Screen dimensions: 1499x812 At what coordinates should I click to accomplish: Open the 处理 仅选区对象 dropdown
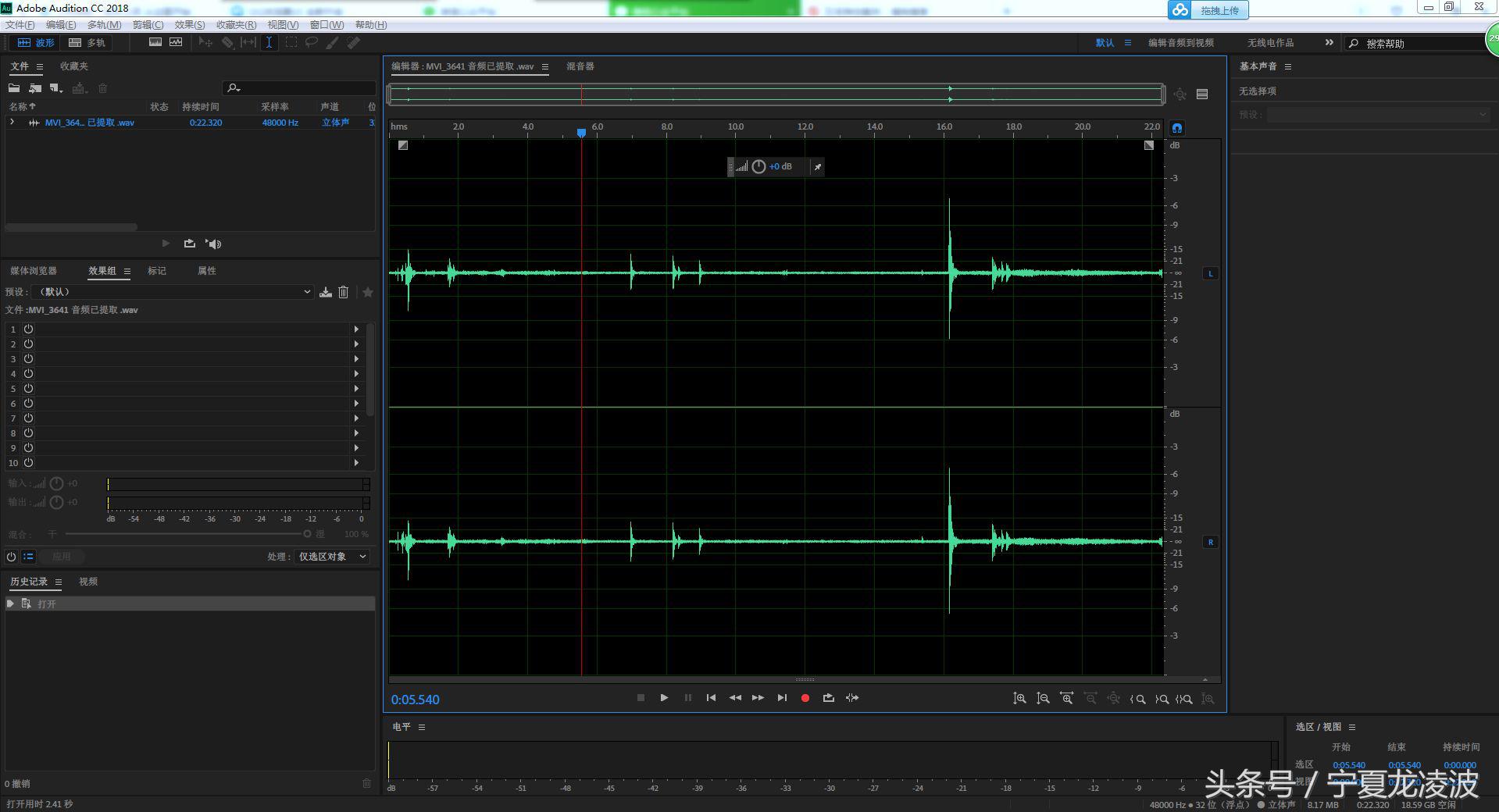pyautogui.click(x=332, y=557)
